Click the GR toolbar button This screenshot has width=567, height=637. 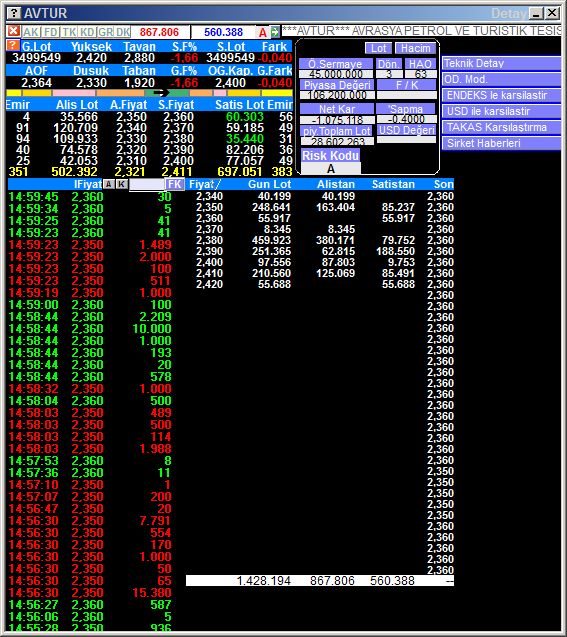[x=106, y=32]
